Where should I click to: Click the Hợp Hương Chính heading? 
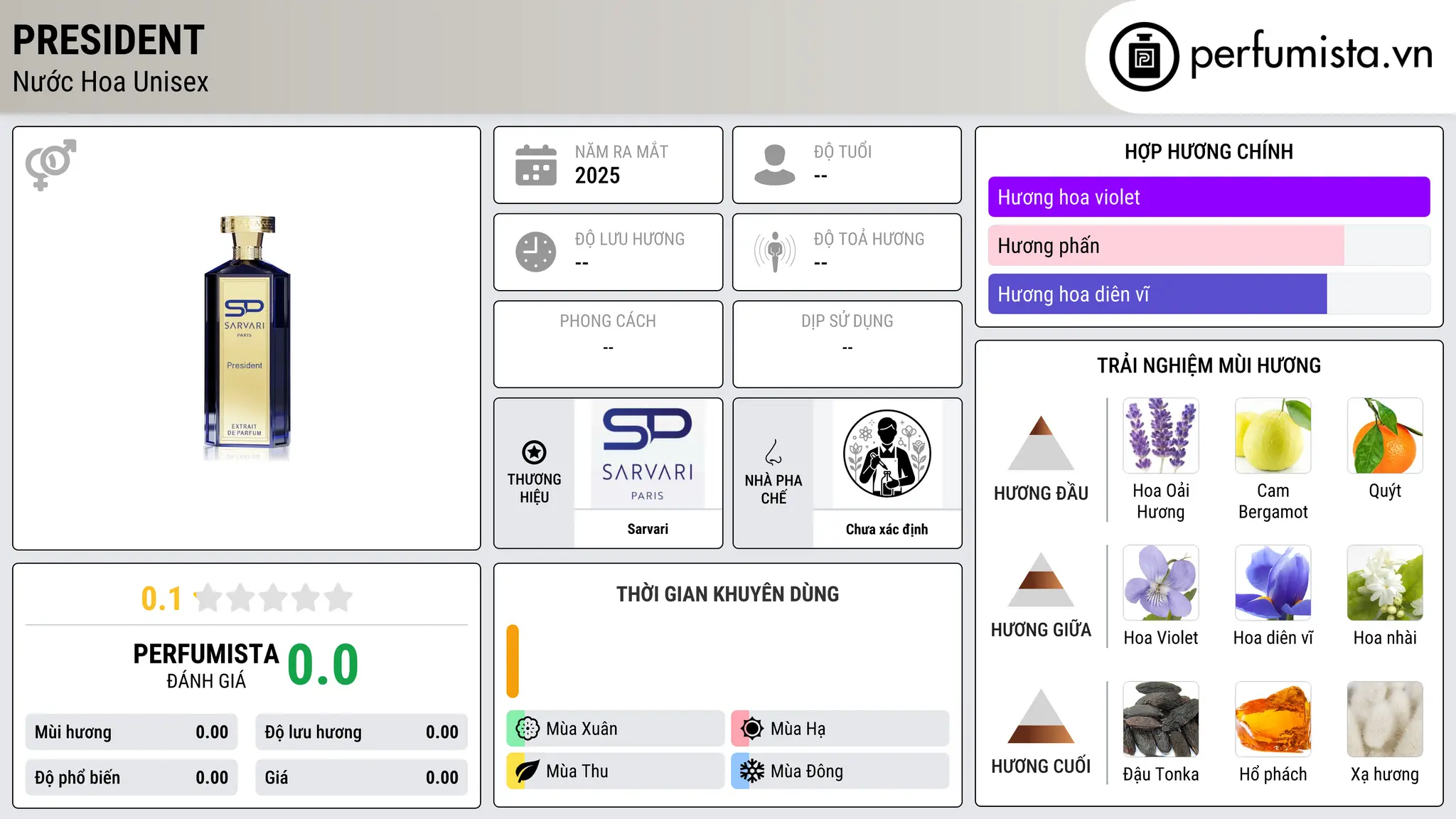pos(1209,151)
